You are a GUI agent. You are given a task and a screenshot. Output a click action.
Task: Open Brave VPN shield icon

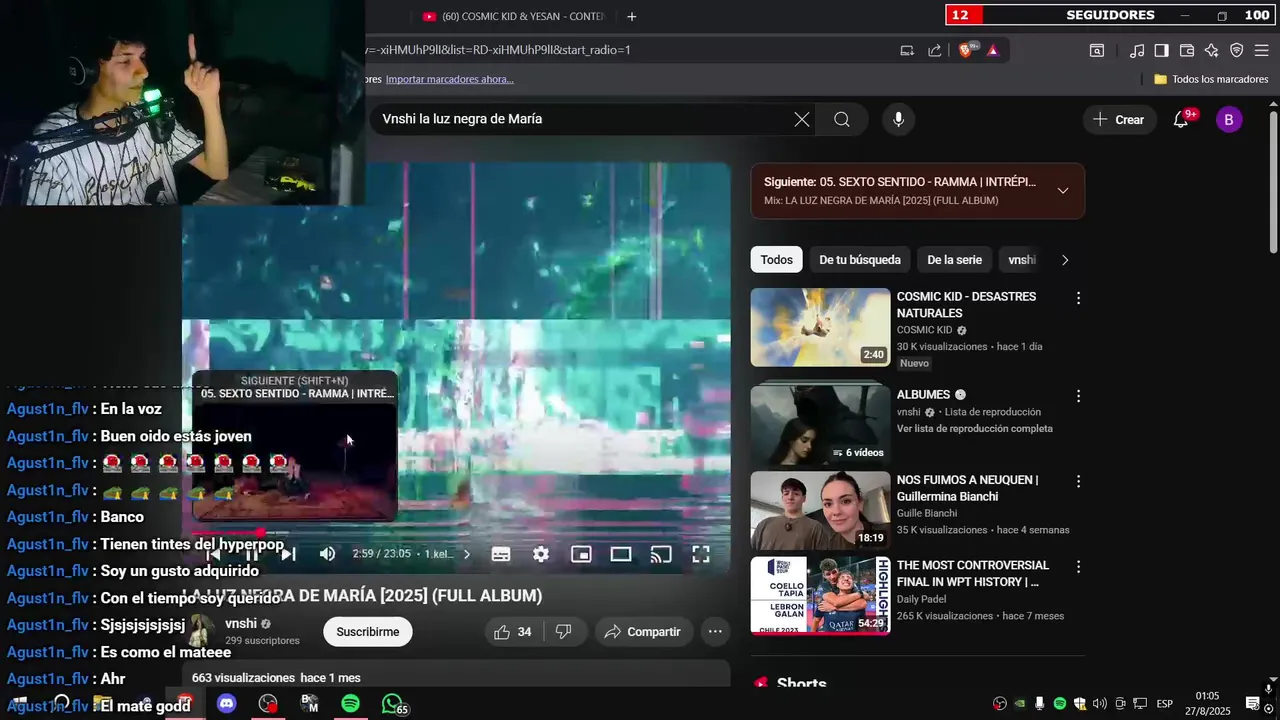(1236, 50)
